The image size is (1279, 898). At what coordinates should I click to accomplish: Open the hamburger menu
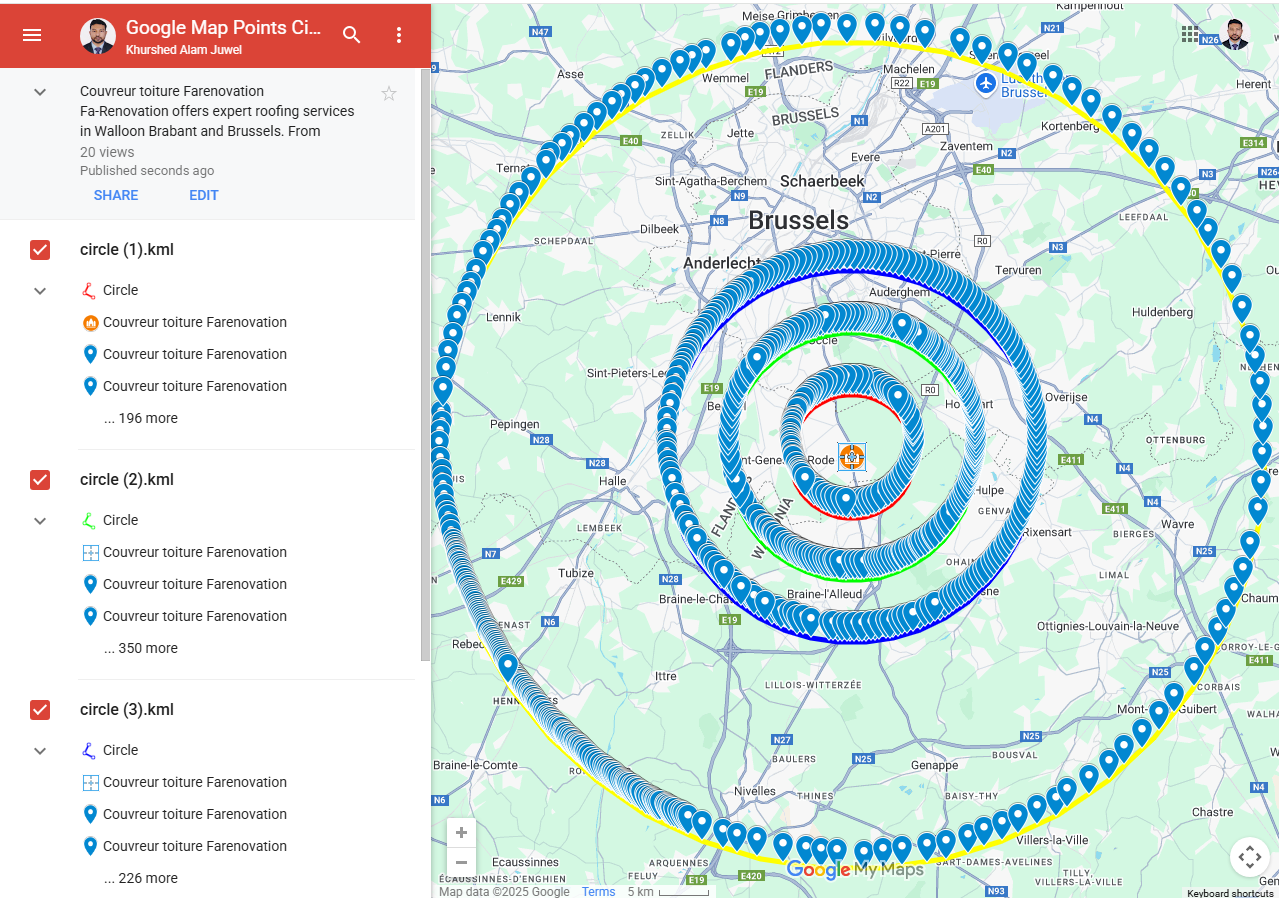[33, 34]
